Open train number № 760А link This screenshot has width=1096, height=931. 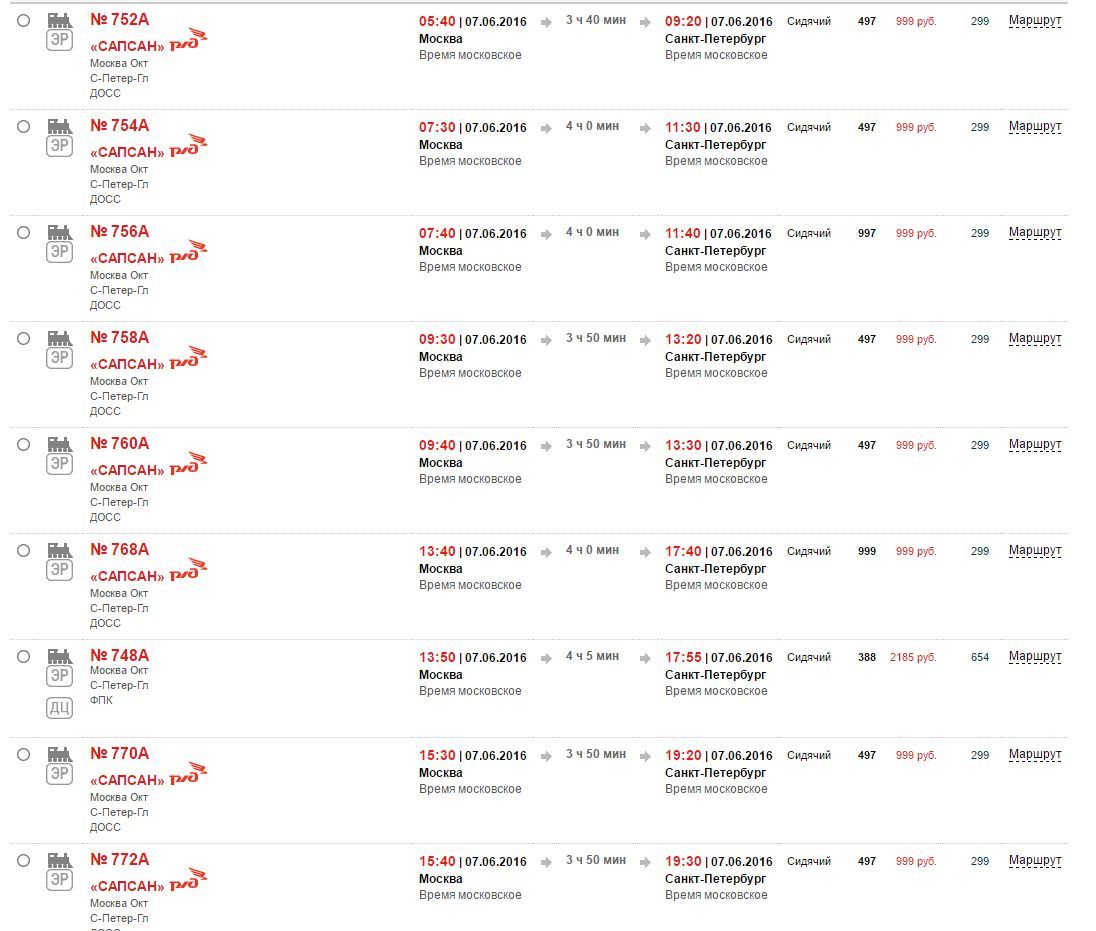click(x=119, y=443)
